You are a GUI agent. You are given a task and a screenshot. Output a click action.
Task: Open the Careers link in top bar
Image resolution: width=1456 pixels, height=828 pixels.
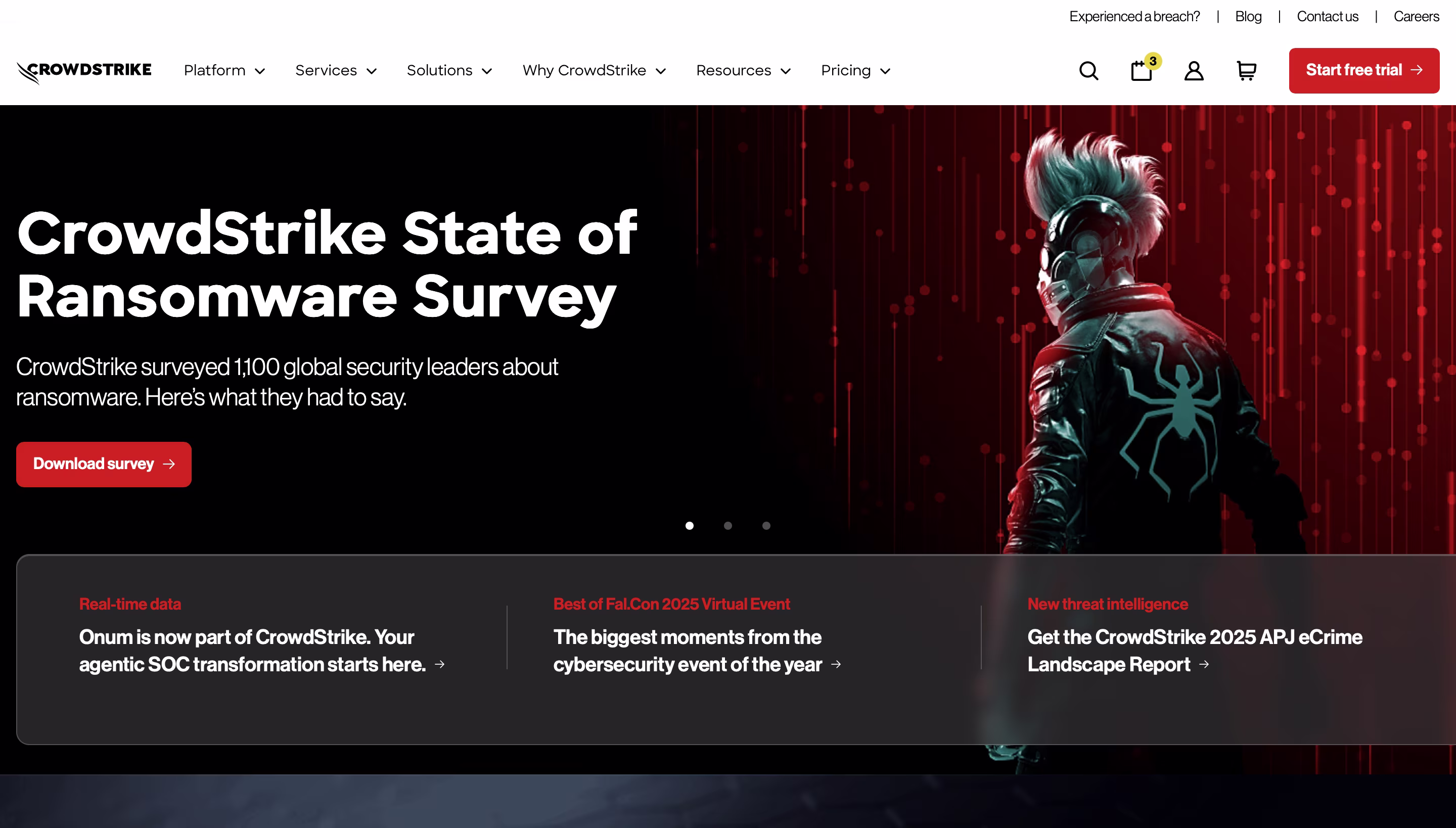1416,17
